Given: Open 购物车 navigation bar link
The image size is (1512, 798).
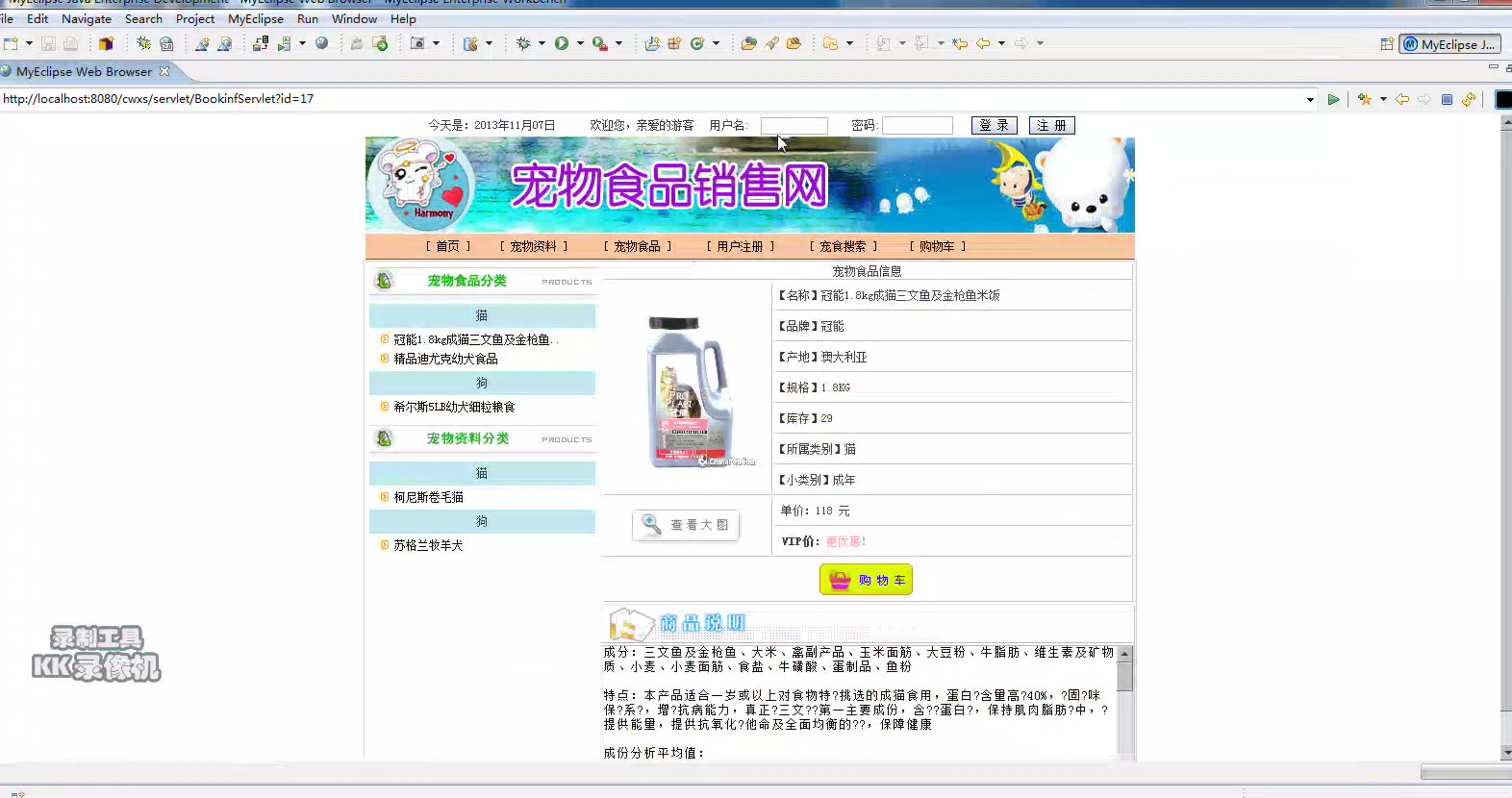Looking at the screenshot, I should pos(938,246).
